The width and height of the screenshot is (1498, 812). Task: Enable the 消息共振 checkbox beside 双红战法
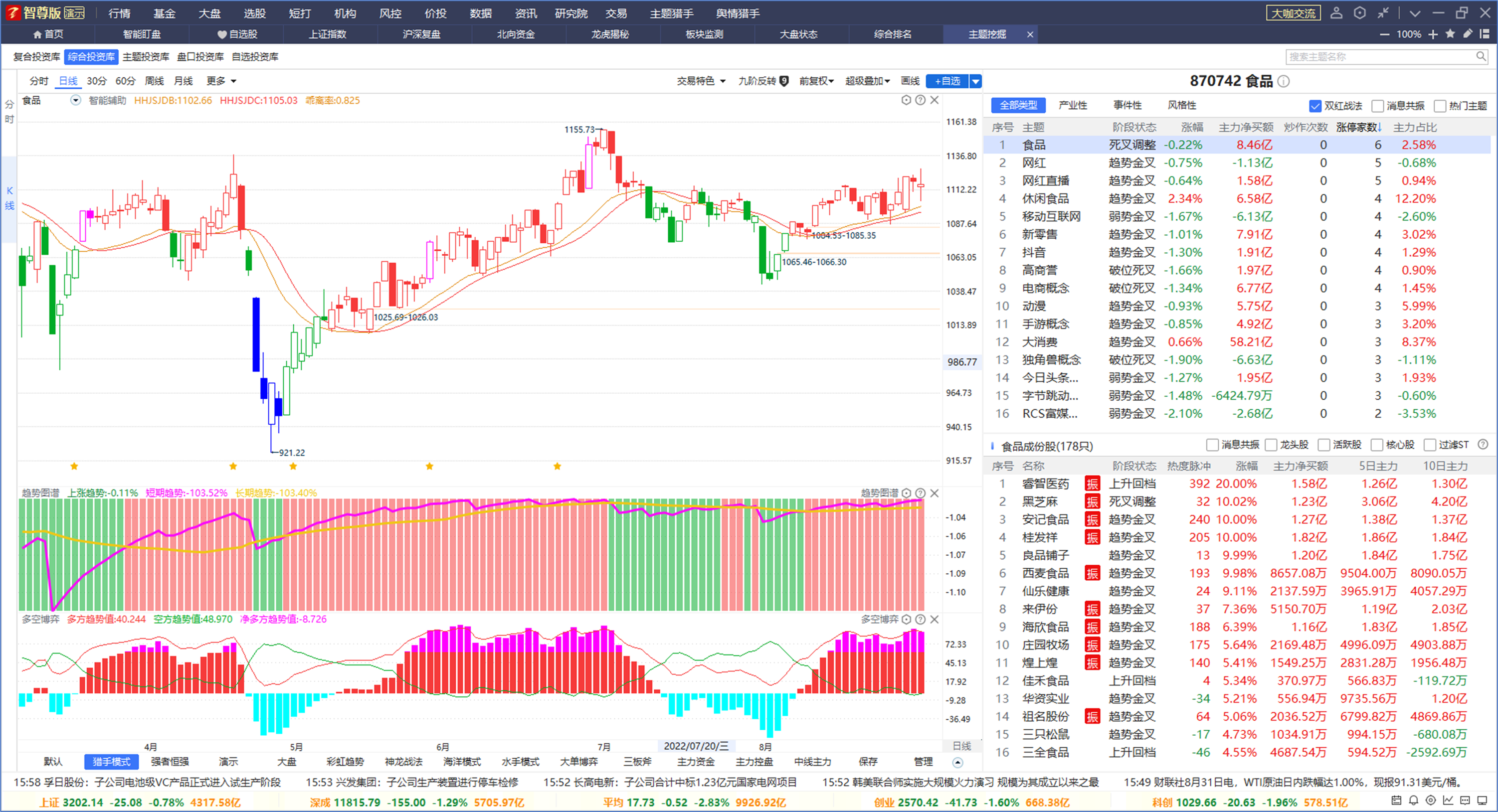click(1377, 106)
